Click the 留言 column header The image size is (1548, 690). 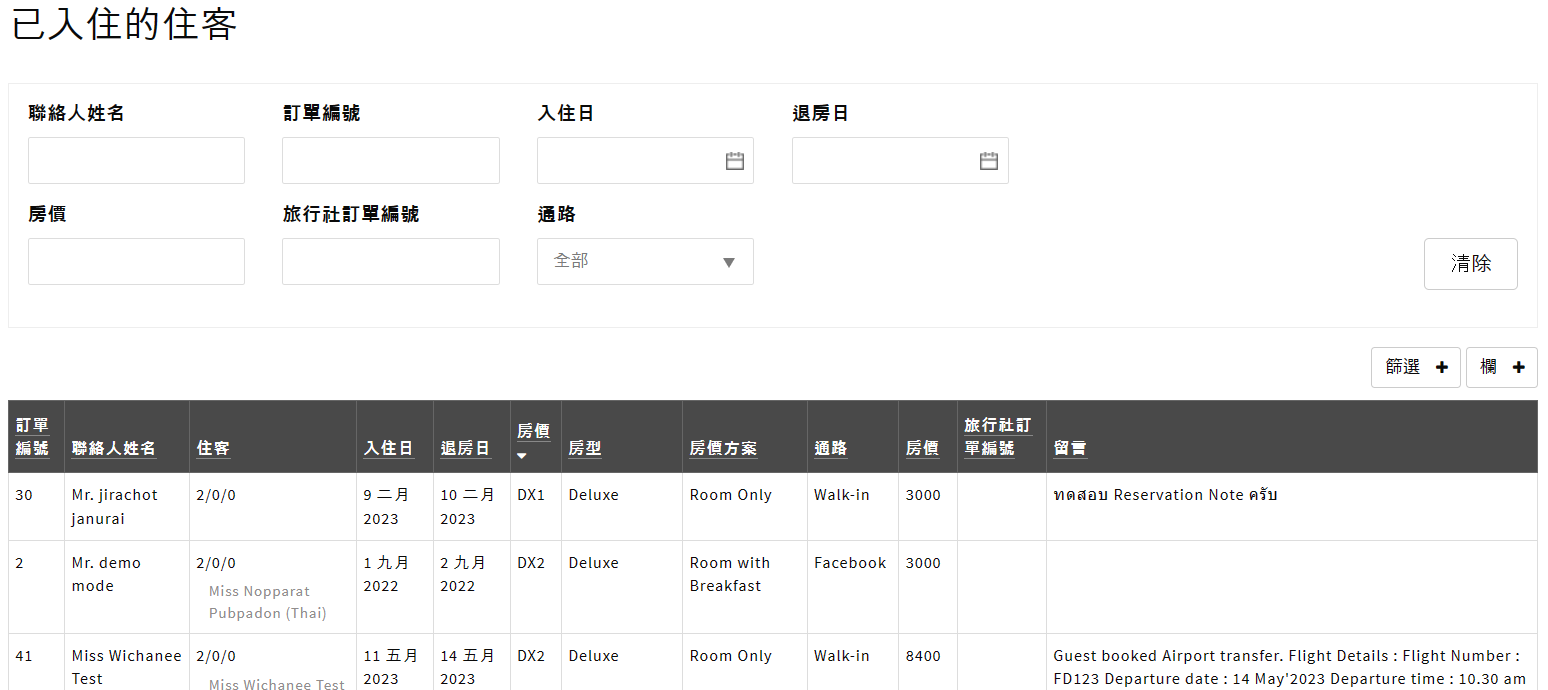coord(1070,448)
